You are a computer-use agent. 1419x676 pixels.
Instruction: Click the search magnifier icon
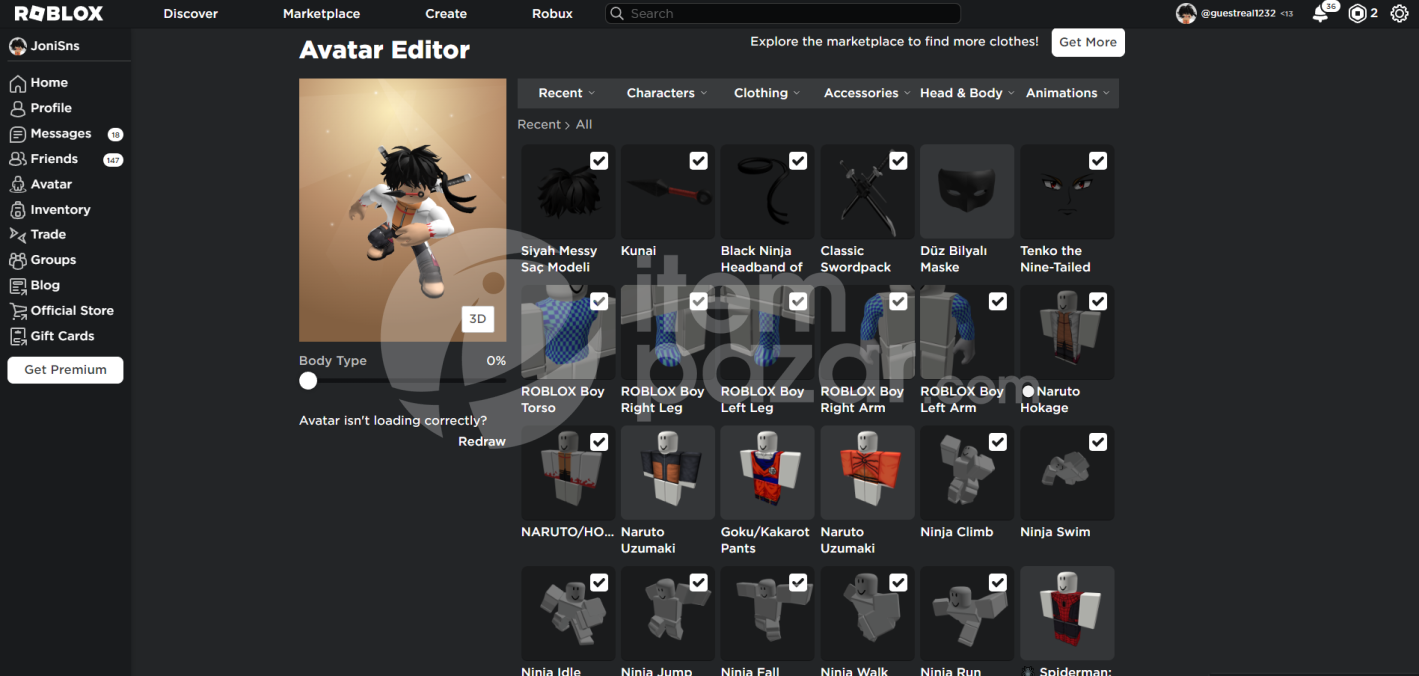coord(618,14)
